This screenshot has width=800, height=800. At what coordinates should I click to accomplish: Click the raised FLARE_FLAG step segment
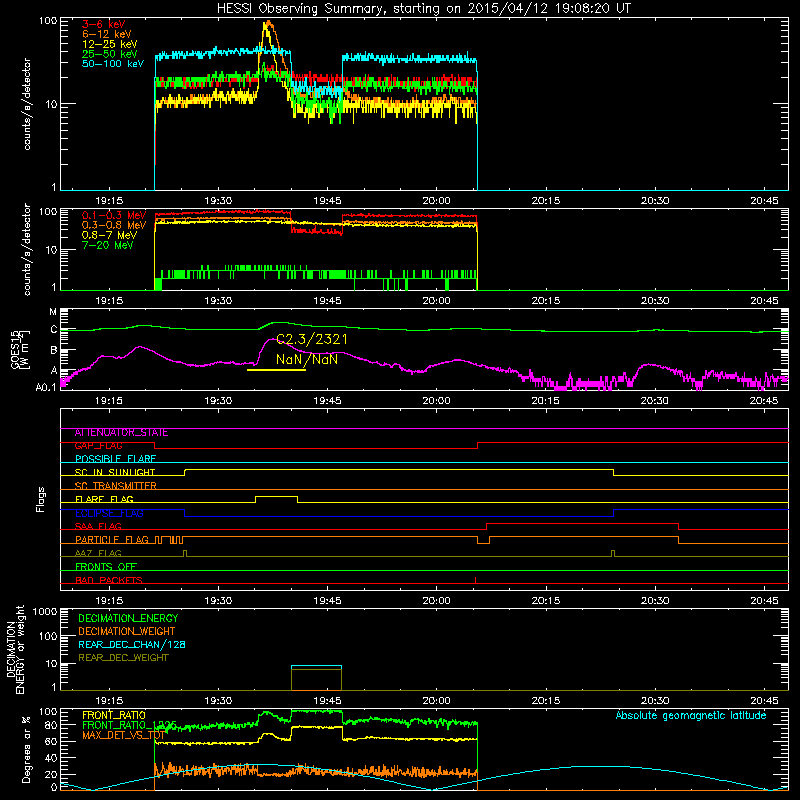tap(276, 496)
